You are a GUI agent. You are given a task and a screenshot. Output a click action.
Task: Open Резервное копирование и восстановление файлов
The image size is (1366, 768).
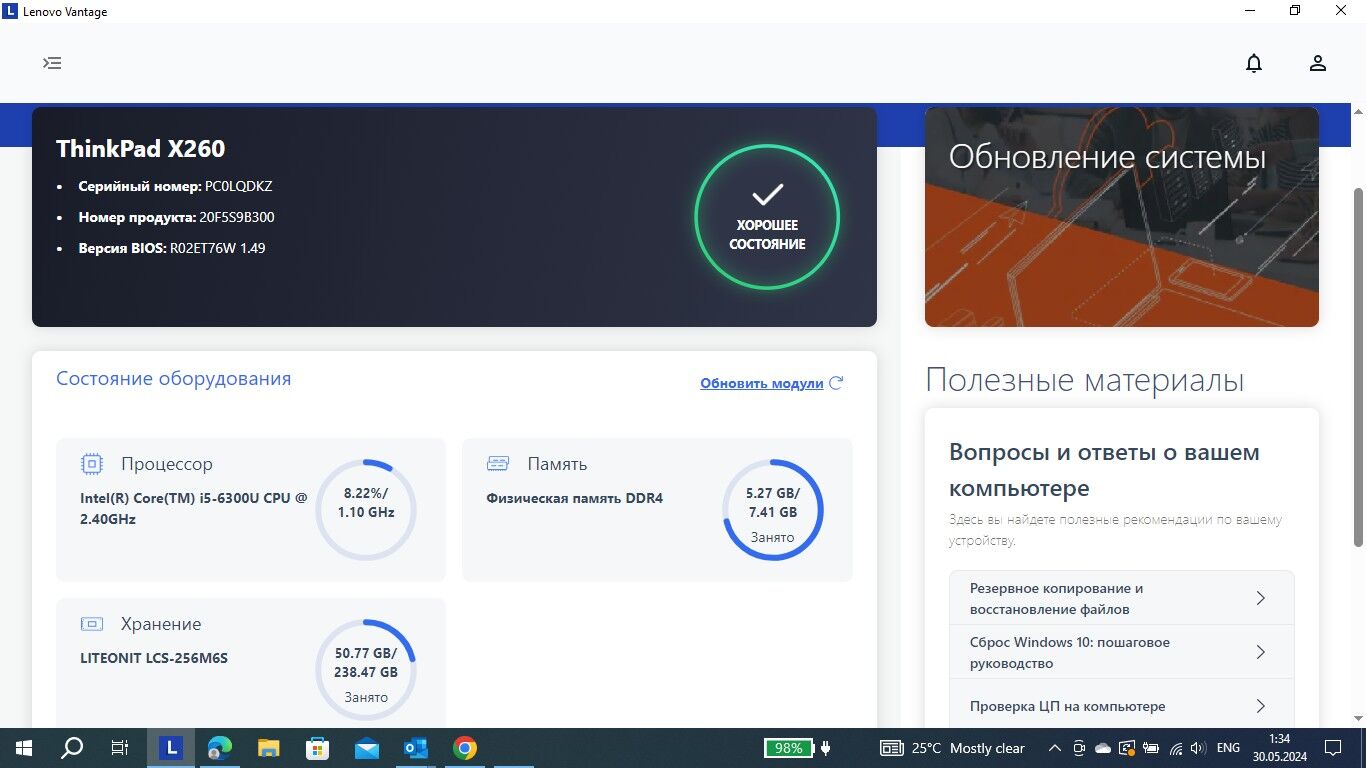tap(1122, 598)
